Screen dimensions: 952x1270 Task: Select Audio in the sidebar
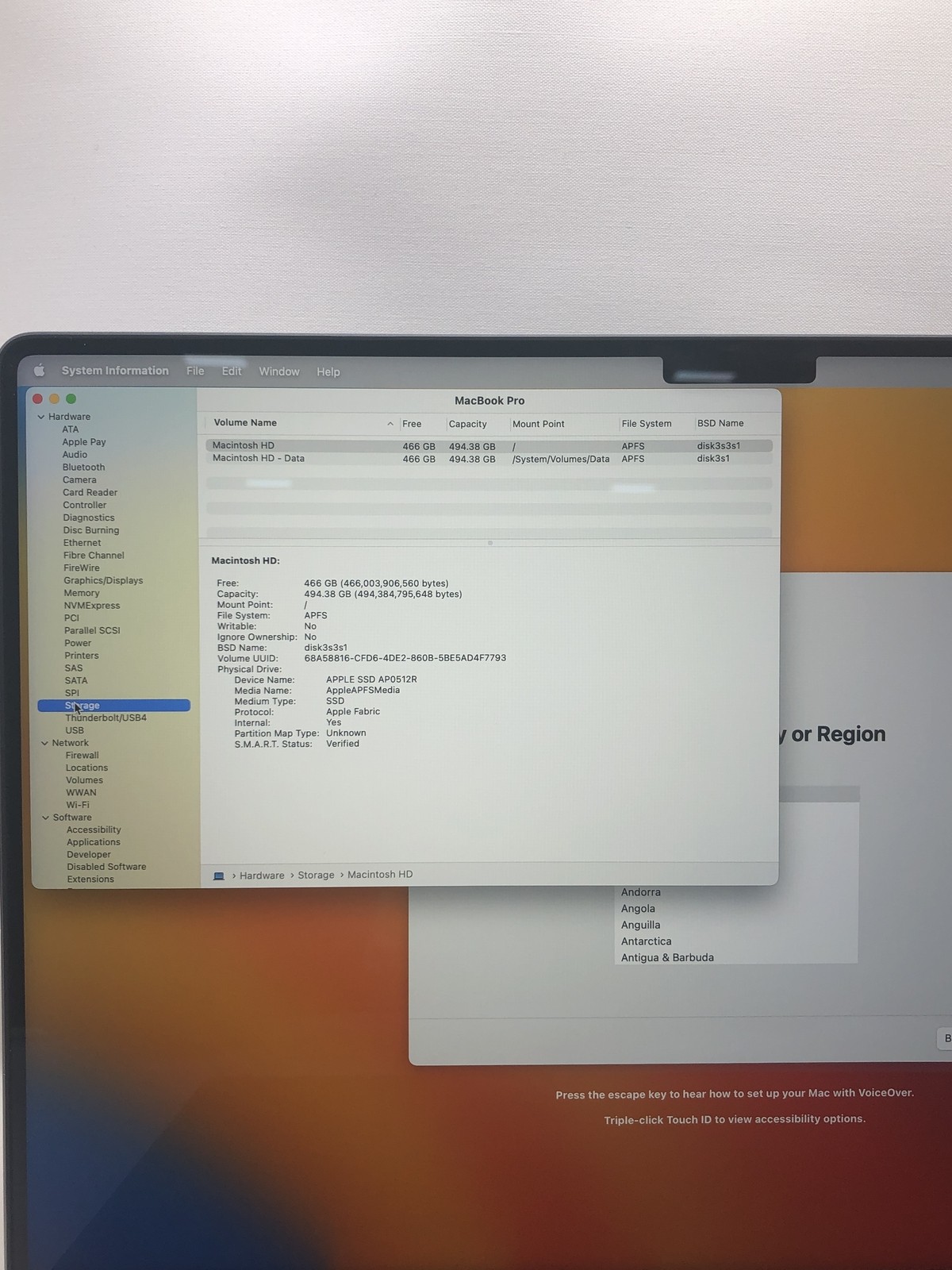(75, 455)
